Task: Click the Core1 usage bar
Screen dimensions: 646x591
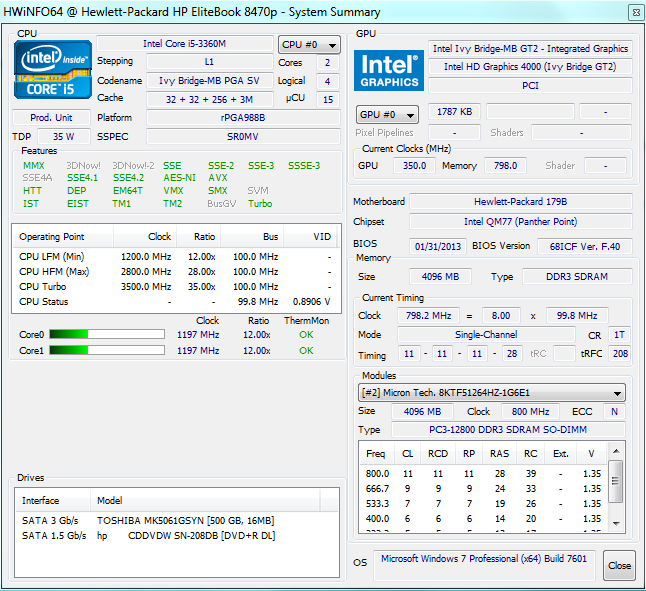Action: point(106,351)
